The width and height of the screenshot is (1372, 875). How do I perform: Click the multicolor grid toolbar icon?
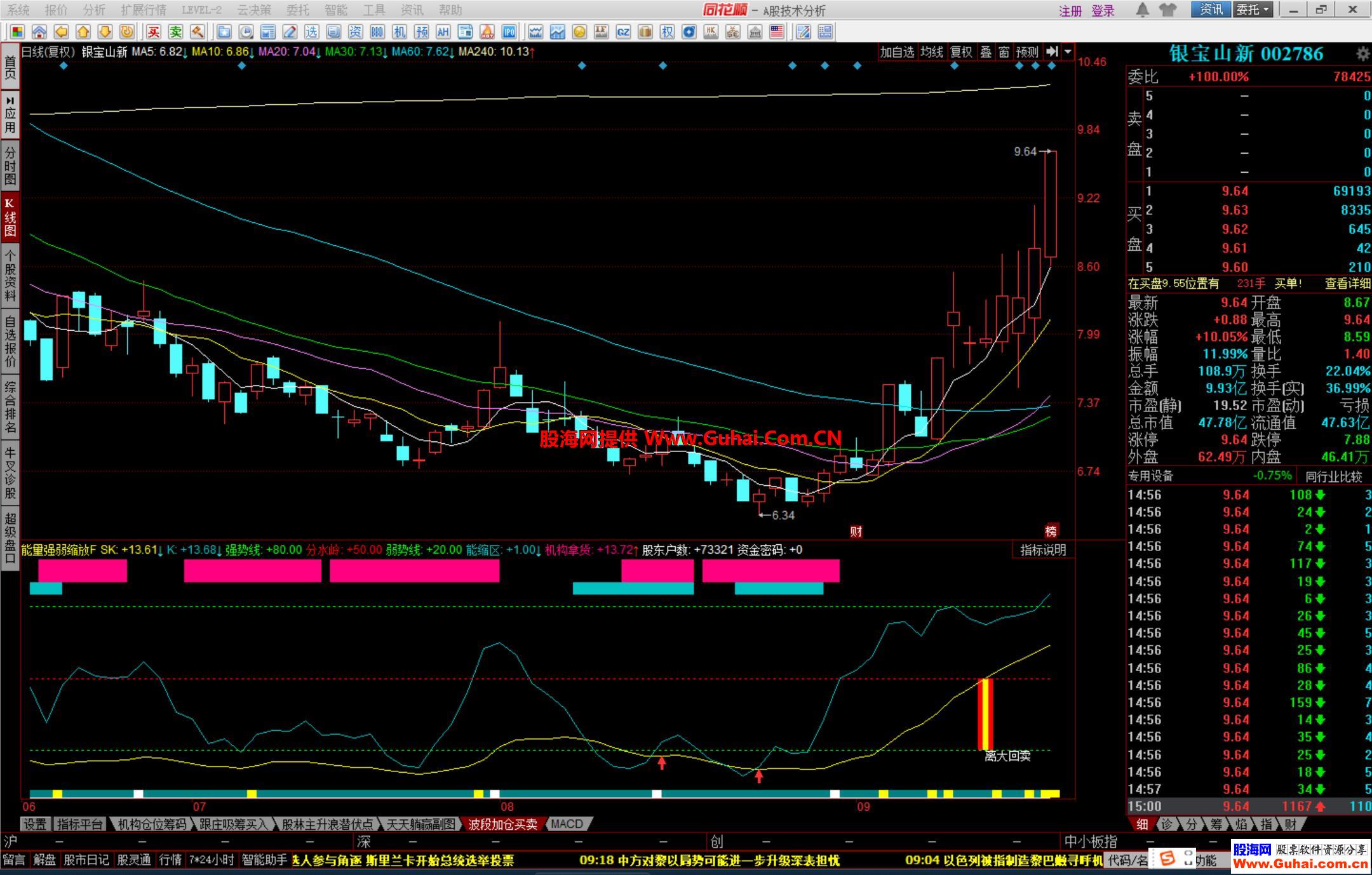(17, 32)
